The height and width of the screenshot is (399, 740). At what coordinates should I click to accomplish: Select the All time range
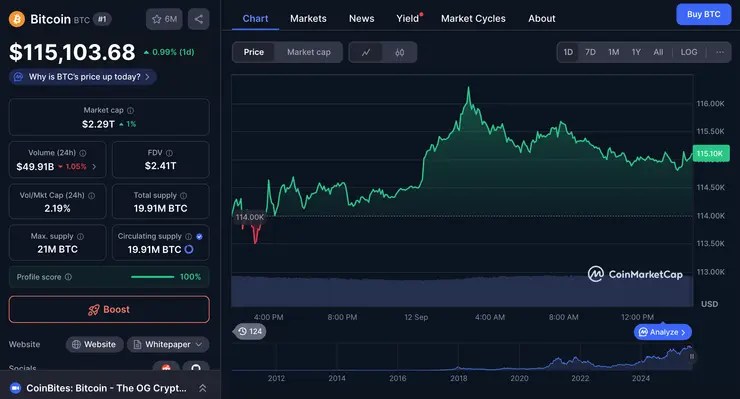point(658,52)
